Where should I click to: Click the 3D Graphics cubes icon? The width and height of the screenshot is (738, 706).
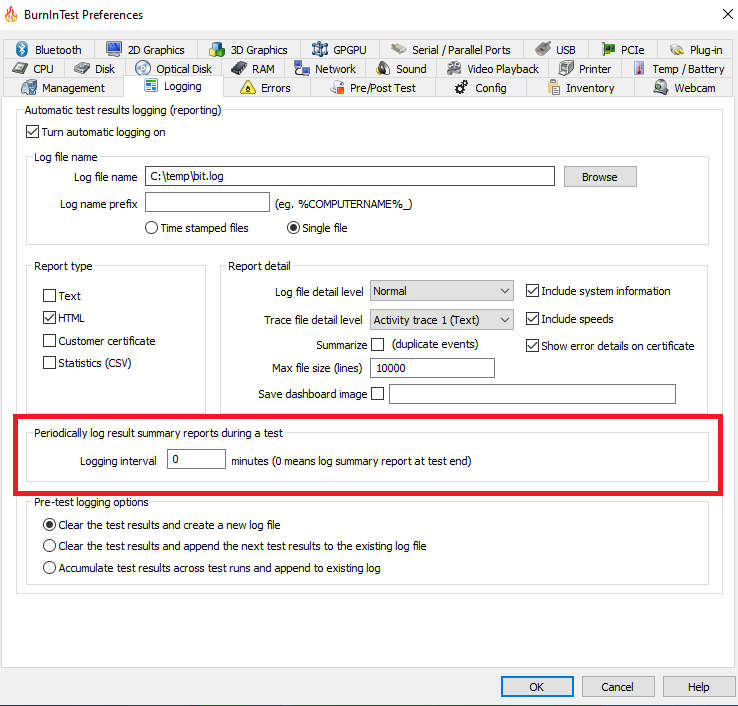[217, 49]
